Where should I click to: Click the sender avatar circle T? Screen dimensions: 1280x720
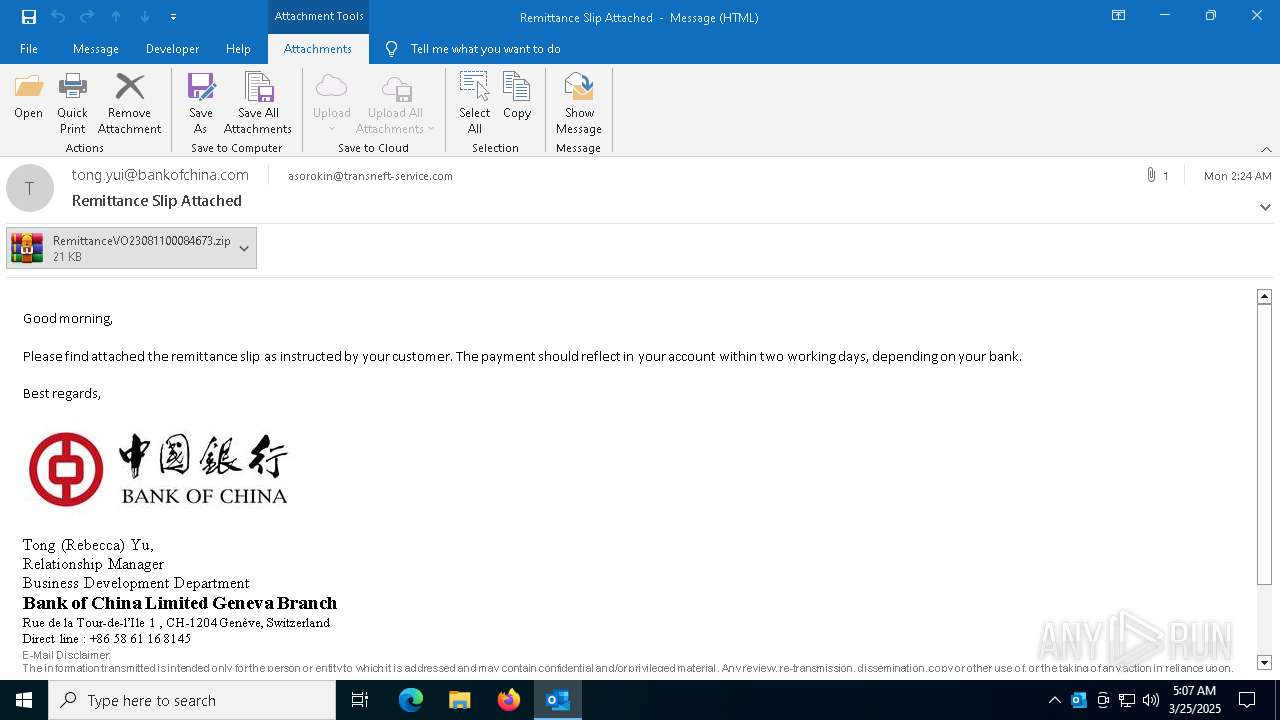tap(30, 188)
